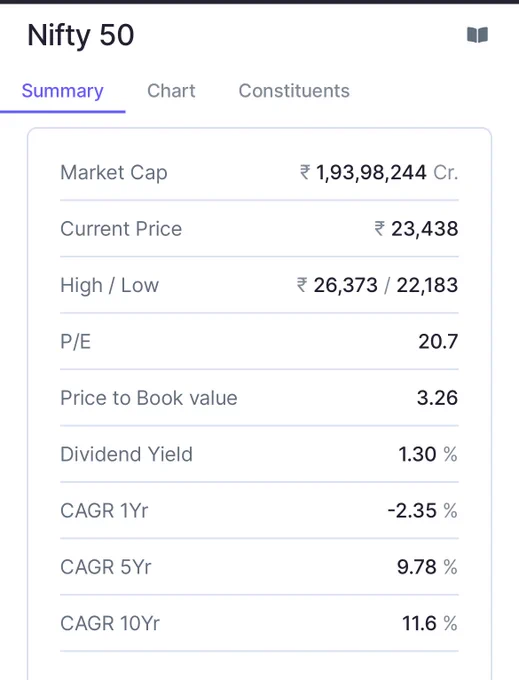The image size is (519, 680).
Task: Select the Price to Book value label
Action: [x=149, y=398]
